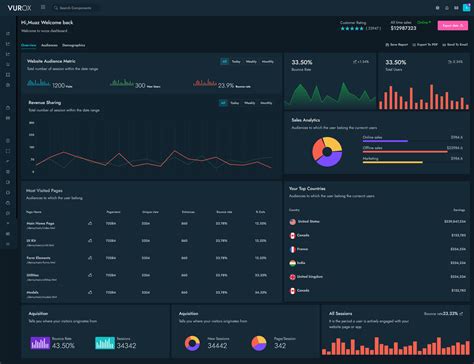This screenshot has width=474, height=364.
Task: Select Monthly filter in Website Audience Metric
Action: pyautogui.click(x=267, y=61)
